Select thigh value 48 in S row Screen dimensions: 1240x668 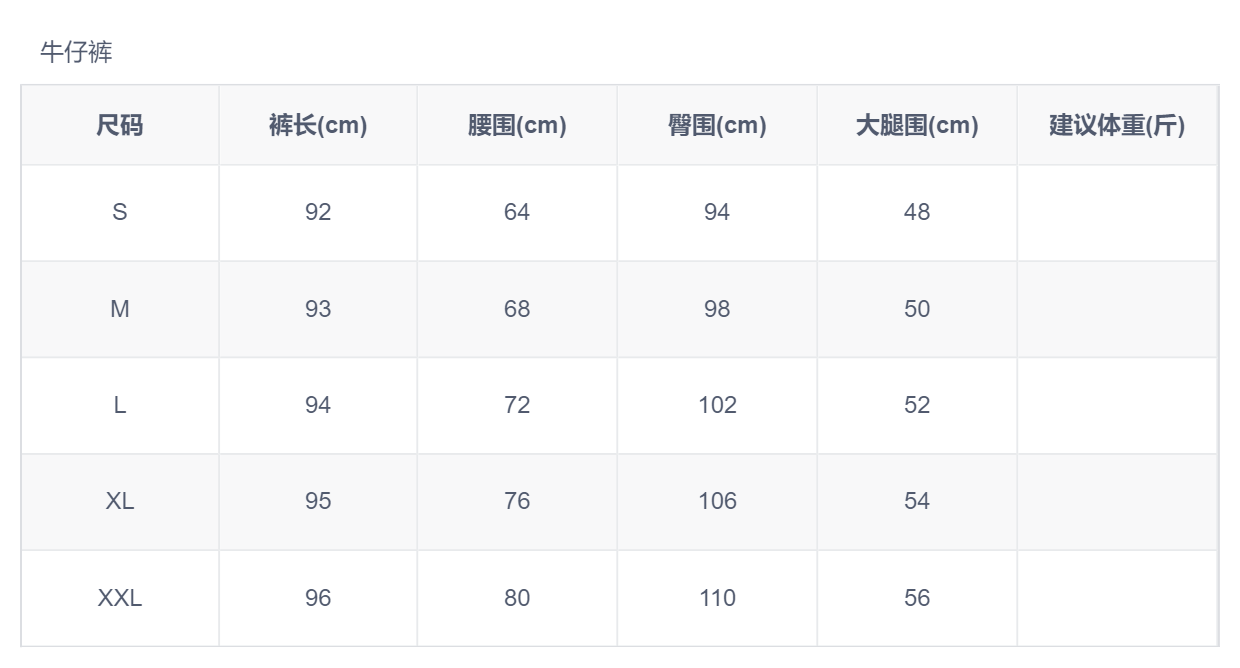click(x=917, y=213)
